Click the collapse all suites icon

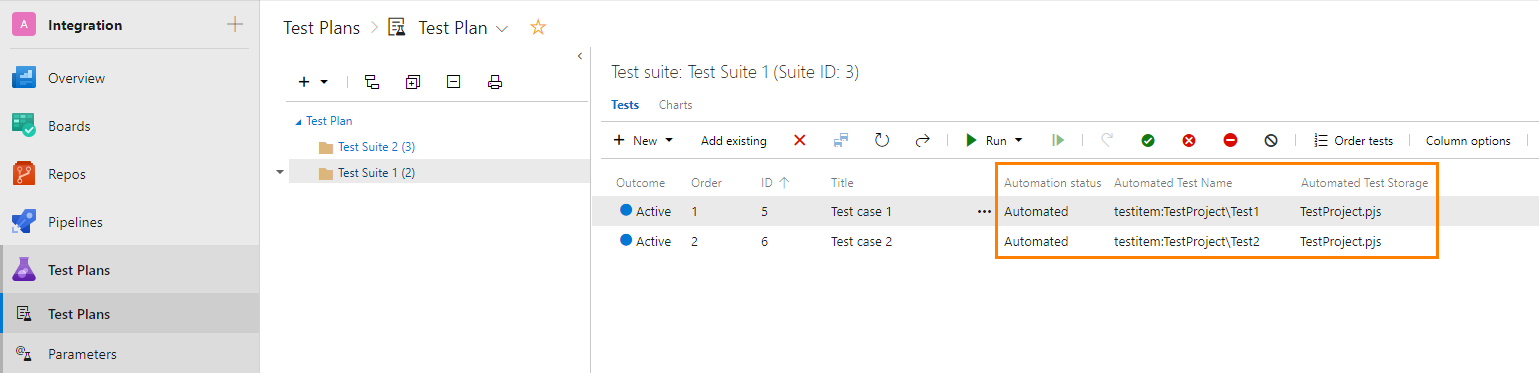tap(454, 82)
